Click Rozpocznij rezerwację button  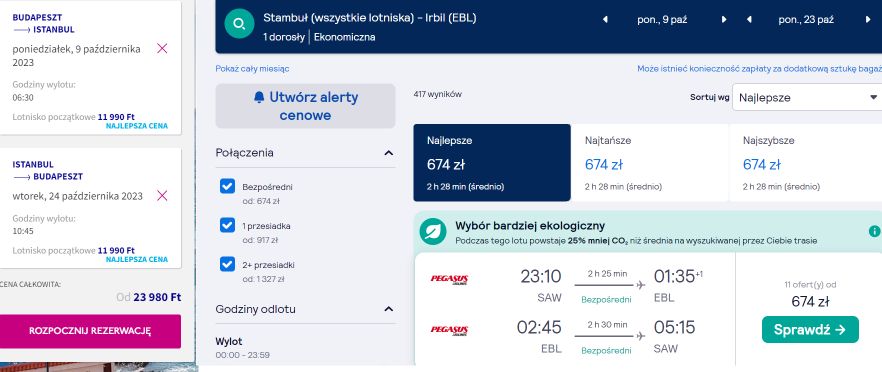(90, 331)
